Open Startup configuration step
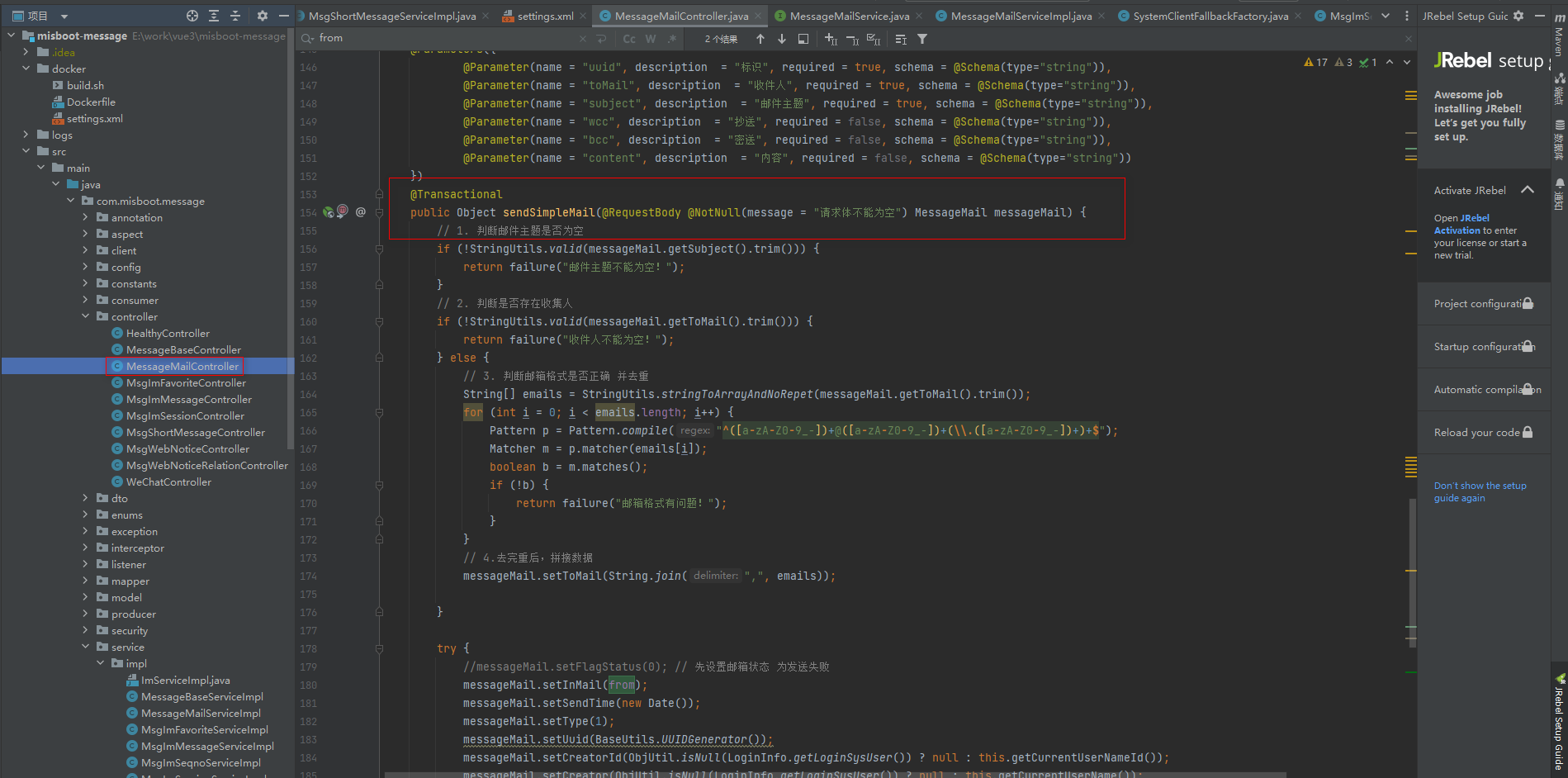The height and width of the screenshot is (778, 1568). click(1484, 347)
